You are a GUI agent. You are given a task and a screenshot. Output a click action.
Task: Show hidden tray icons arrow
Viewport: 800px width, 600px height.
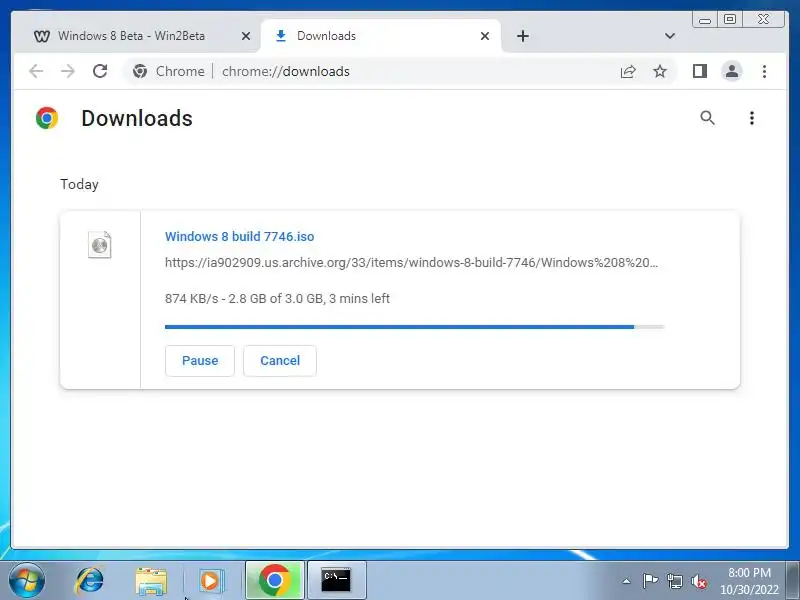point(627,581)
